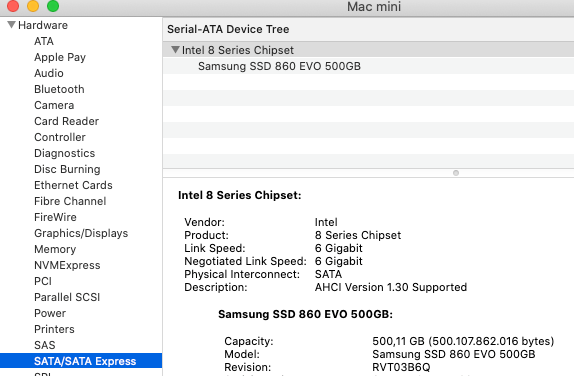Click the Revision value RVT03B6Q

click(401, 367)
